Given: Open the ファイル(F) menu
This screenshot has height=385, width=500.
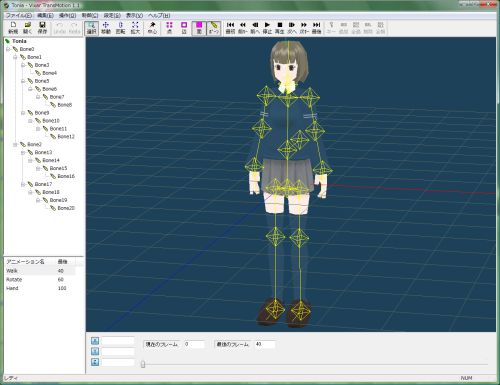Looking at the screenshot, I should click(19, 15).
